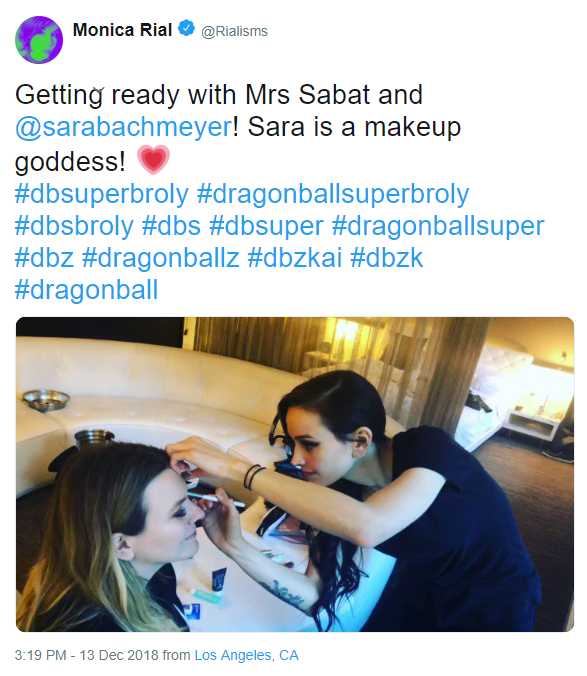Click the Los Angeles, CA location link
This screenshot has width=587, height=676.
click(247, 655)
